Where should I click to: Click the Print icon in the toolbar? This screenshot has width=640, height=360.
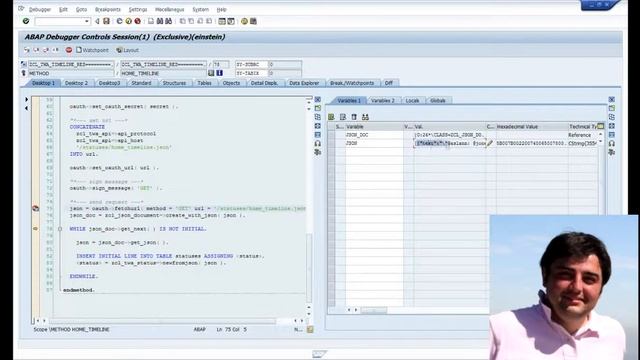(151, 21)
